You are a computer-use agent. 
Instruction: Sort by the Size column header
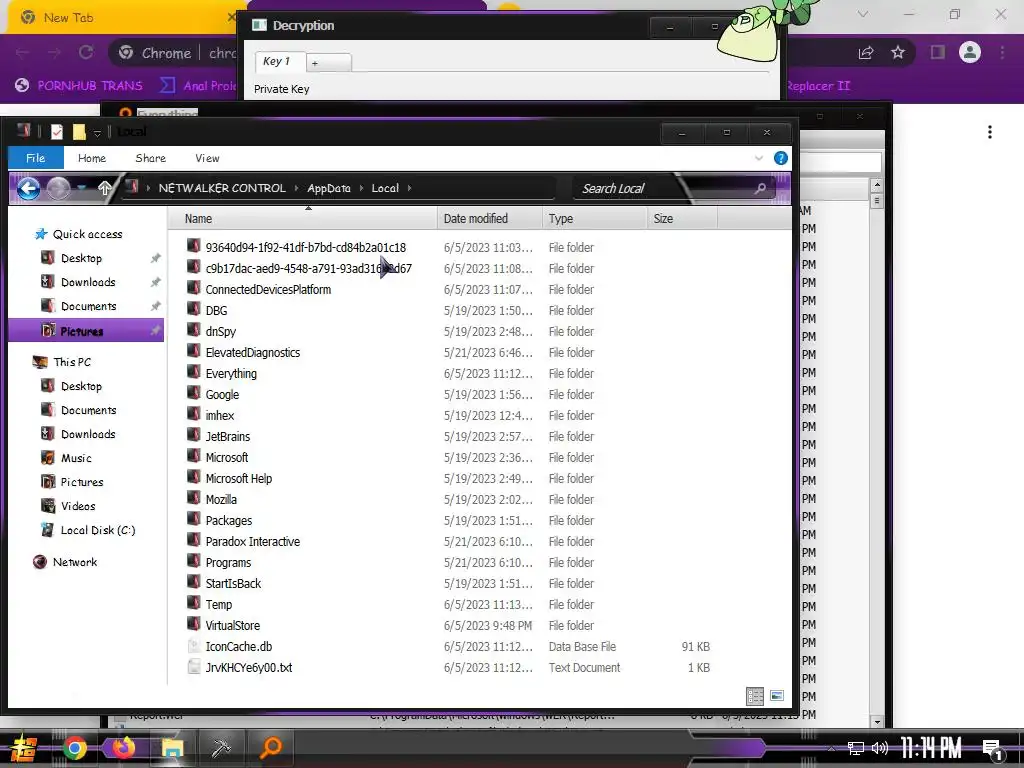click(x=682, y=219)
